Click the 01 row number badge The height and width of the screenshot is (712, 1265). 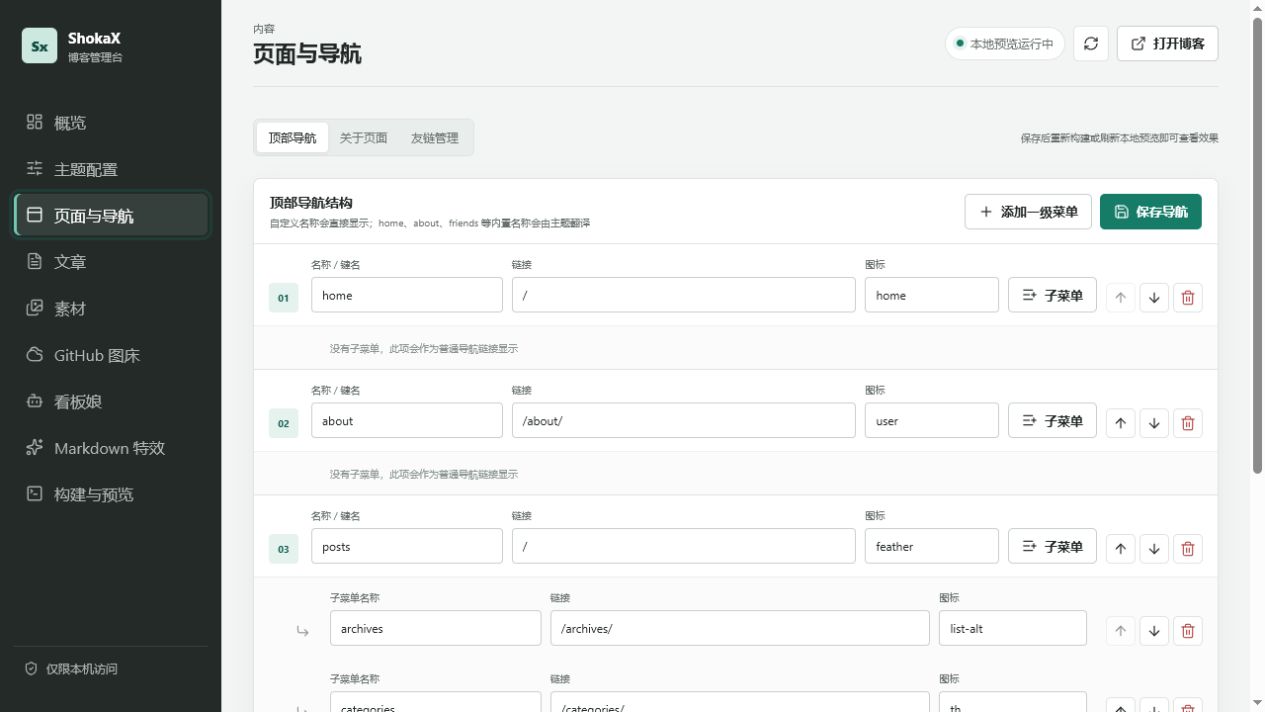283,298
